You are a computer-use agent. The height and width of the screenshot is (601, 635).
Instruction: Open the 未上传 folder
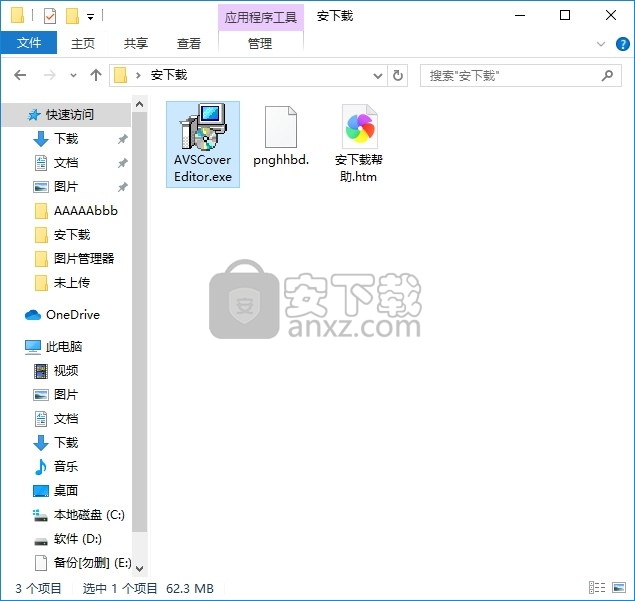click(72, 283)
